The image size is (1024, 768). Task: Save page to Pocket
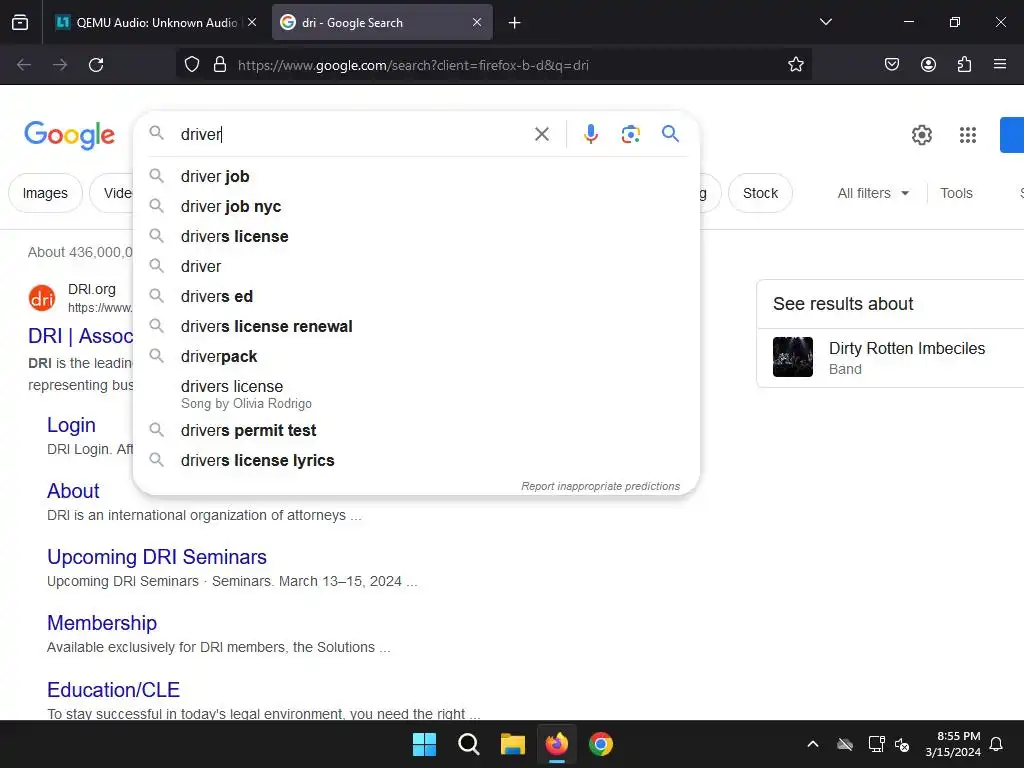[891, 65]
